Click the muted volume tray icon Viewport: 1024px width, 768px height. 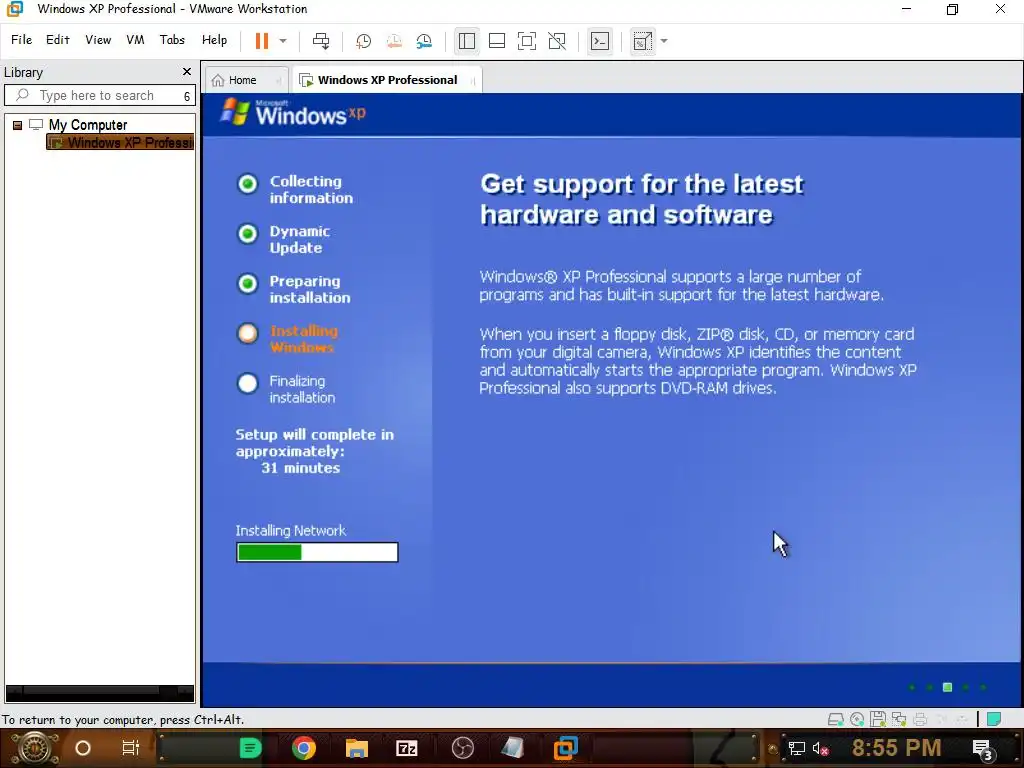[820, 749]
